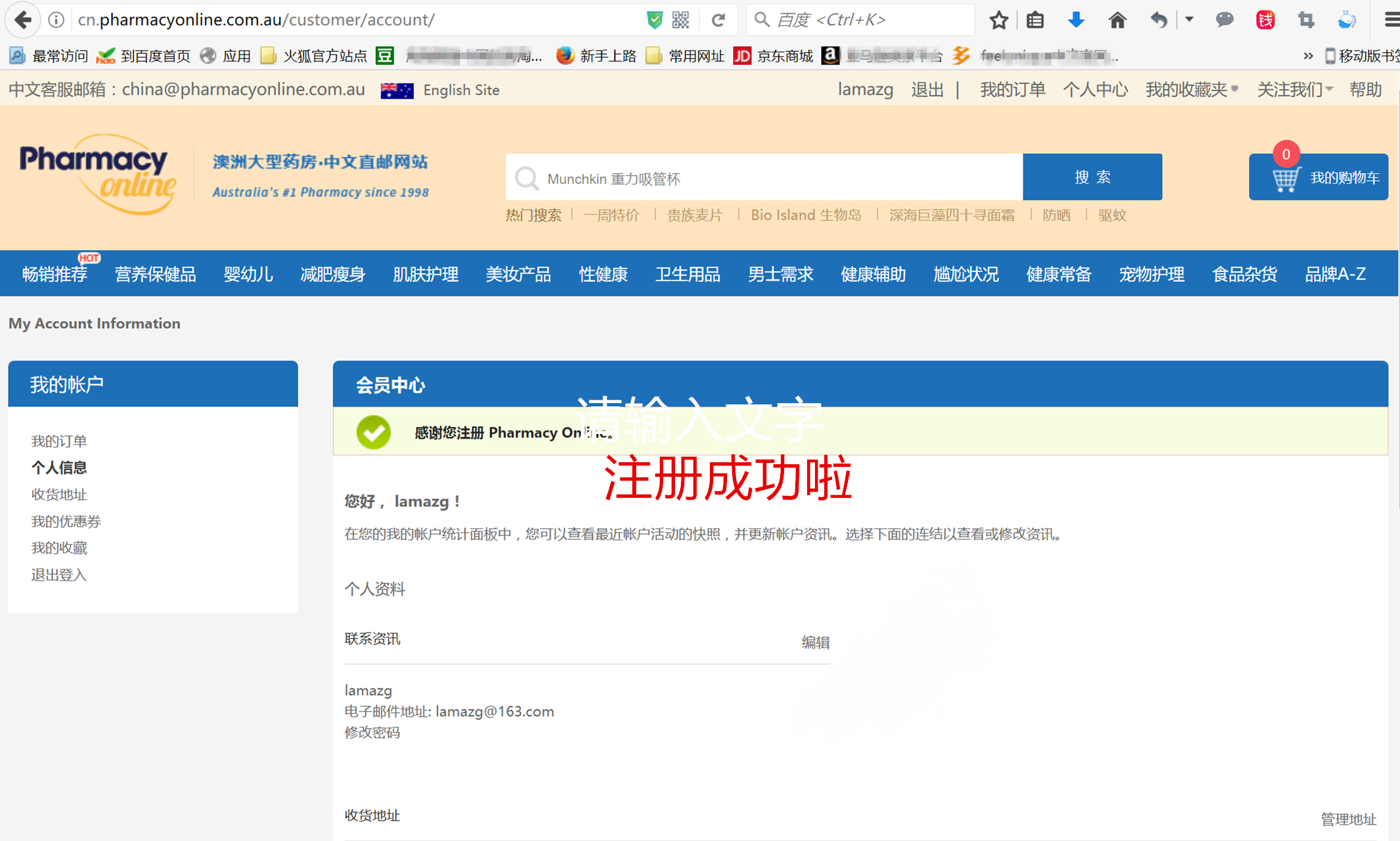Click the email address lamazg@163.com text
This screenshot has height=841, width=1400.
[x=495, y=711]
